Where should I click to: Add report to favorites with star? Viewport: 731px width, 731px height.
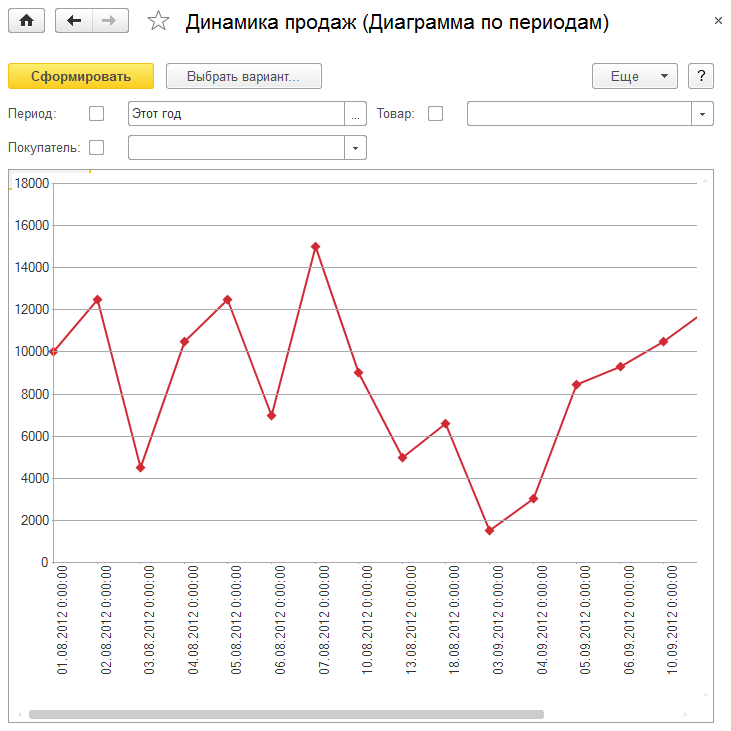click(158, 22)
